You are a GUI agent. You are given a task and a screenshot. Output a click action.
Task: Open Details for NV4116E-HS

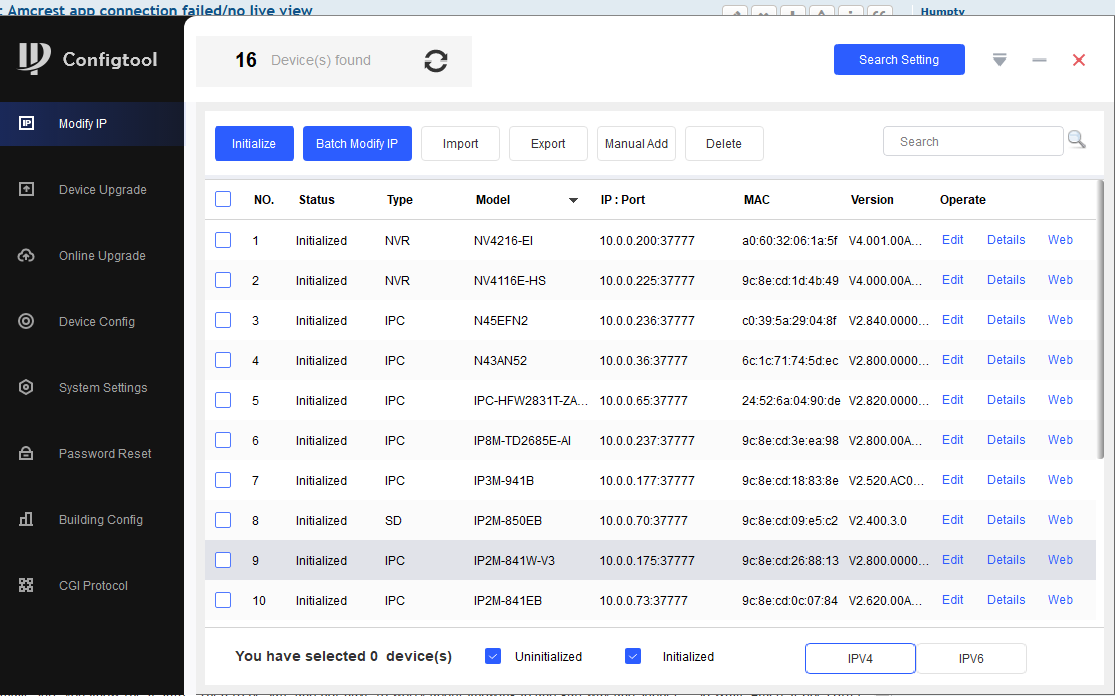[1005, 279]
